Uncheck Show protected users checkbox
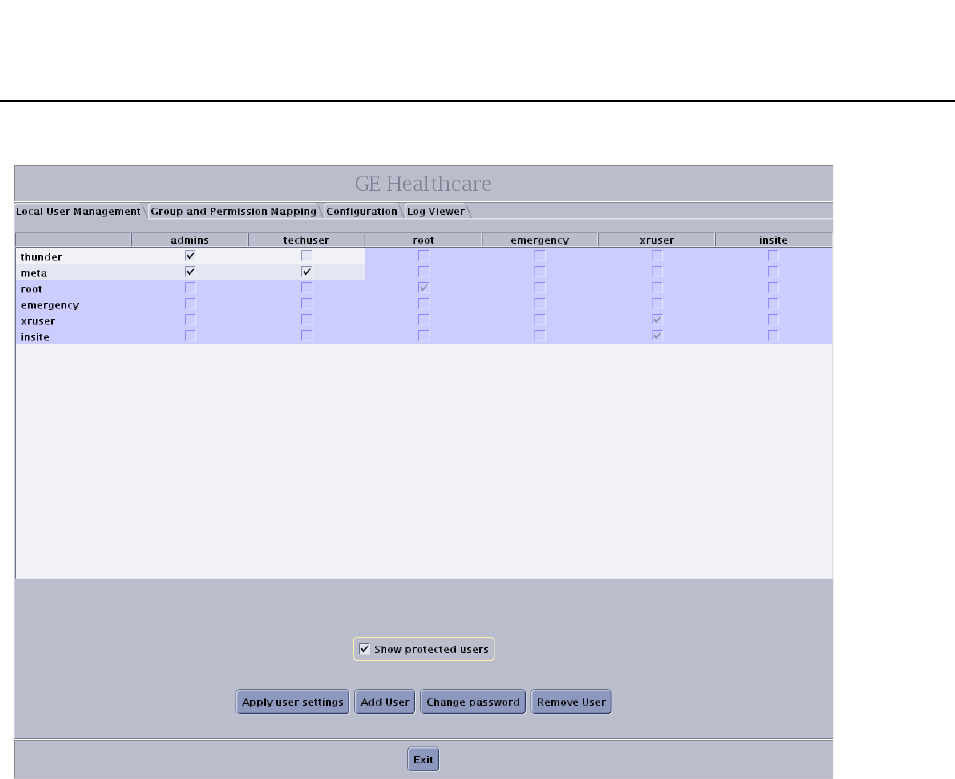This screenshot has height=779, width=955. pos(364,649)
